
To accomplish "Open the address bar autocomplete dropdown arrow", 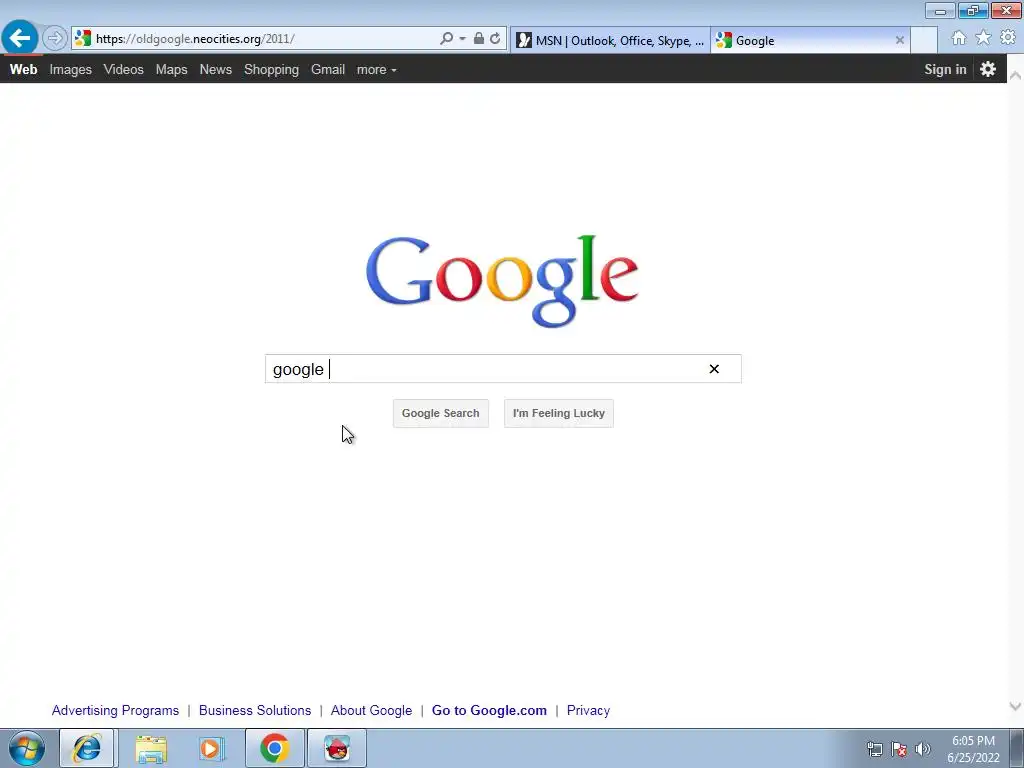I will [462, 39].
